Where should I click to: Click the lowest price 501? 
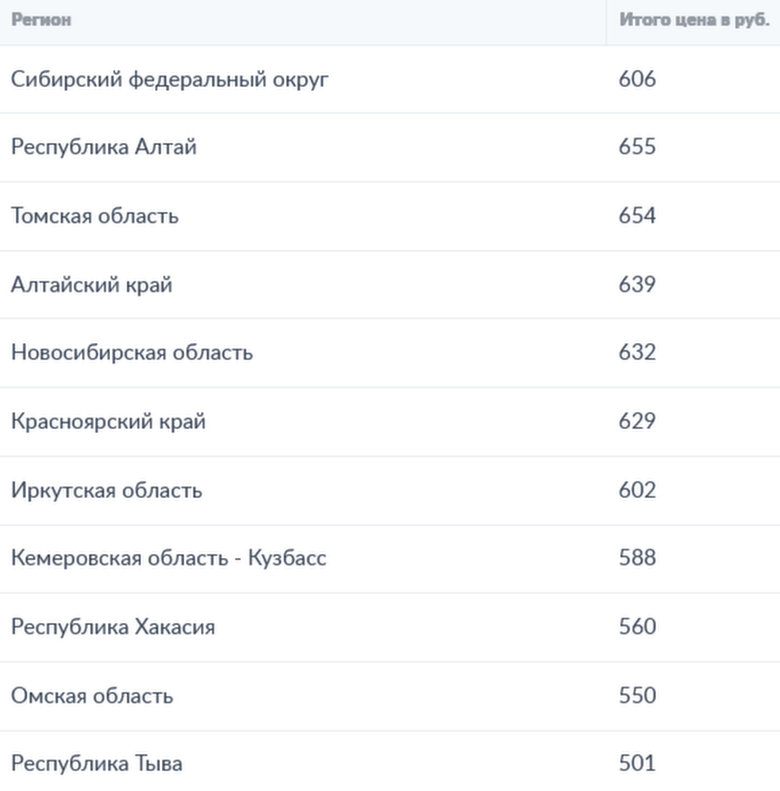coord(637,764)
